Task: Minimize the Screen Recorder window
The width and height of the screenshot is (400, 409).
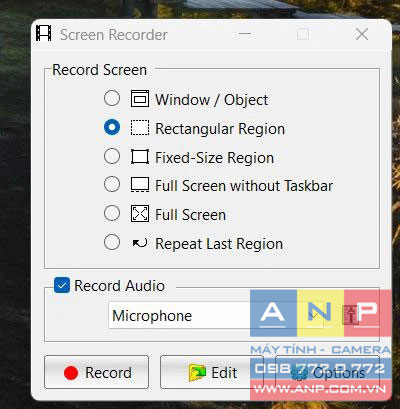Action: pos(245,34)
